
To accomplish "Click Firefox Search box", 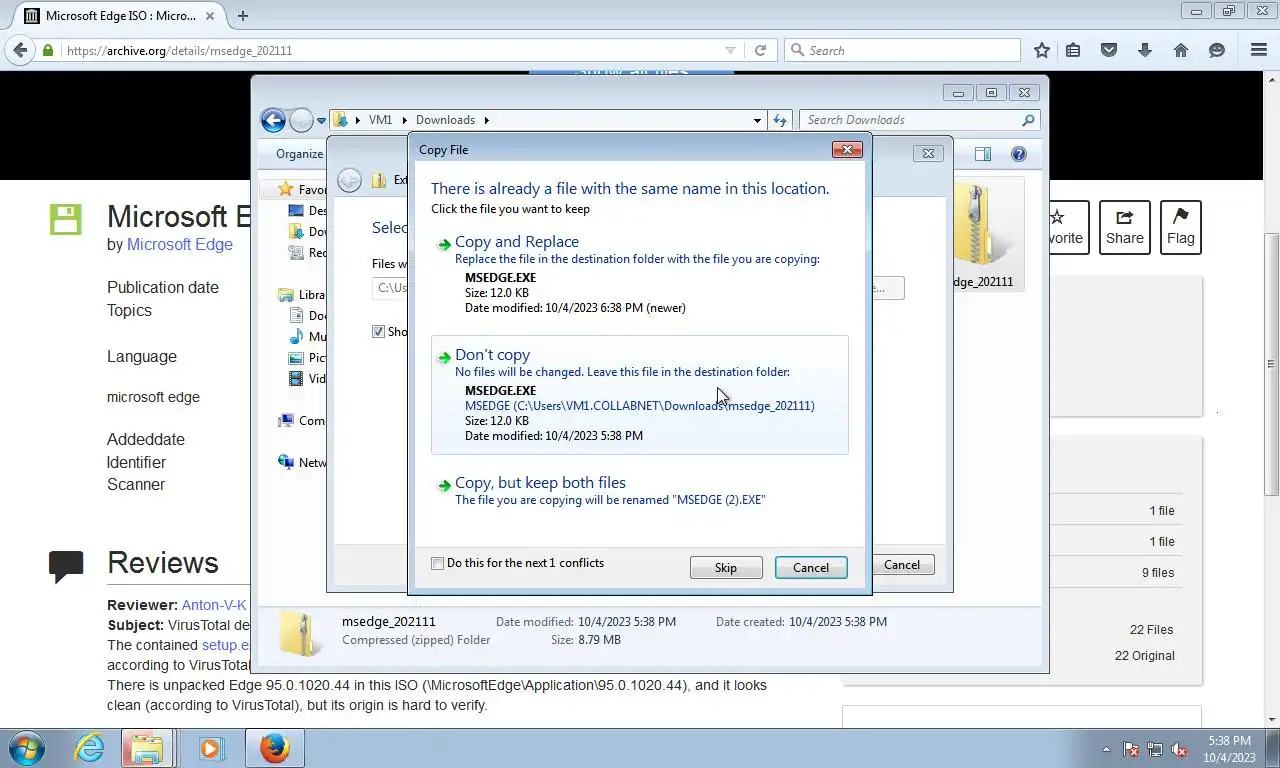I will tap(902, 50).
